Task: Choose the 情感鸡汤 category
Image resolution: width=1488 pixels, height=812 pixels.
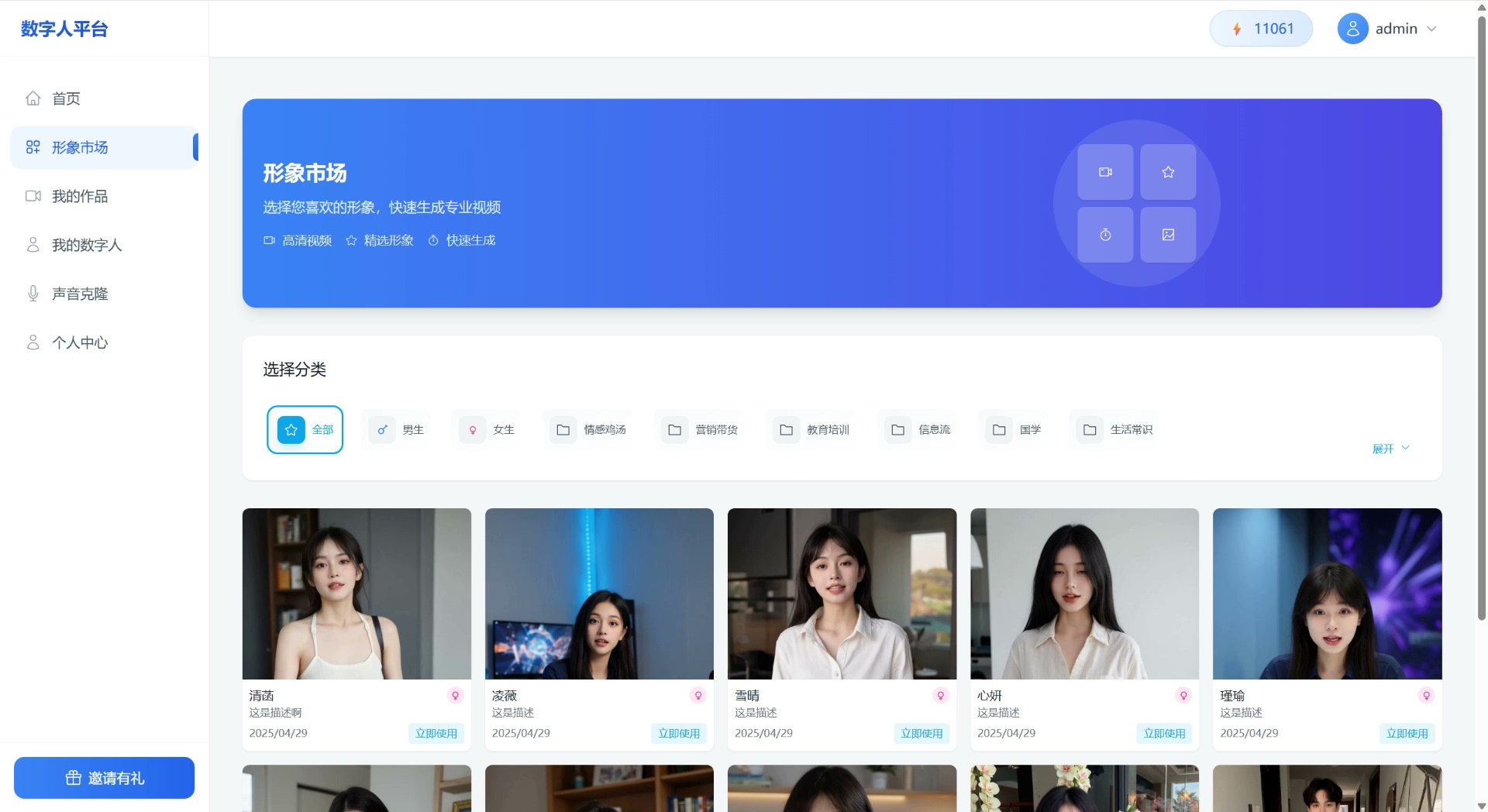Action: [588, 429]
